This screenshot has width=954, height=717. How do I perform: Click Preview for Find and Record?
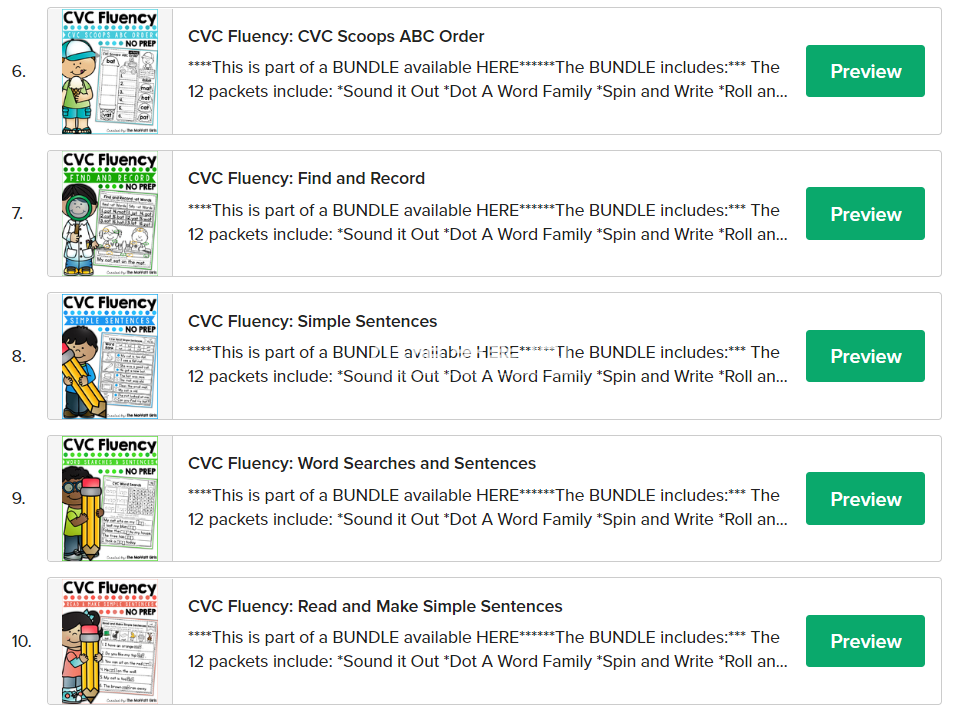coord(864,213)
